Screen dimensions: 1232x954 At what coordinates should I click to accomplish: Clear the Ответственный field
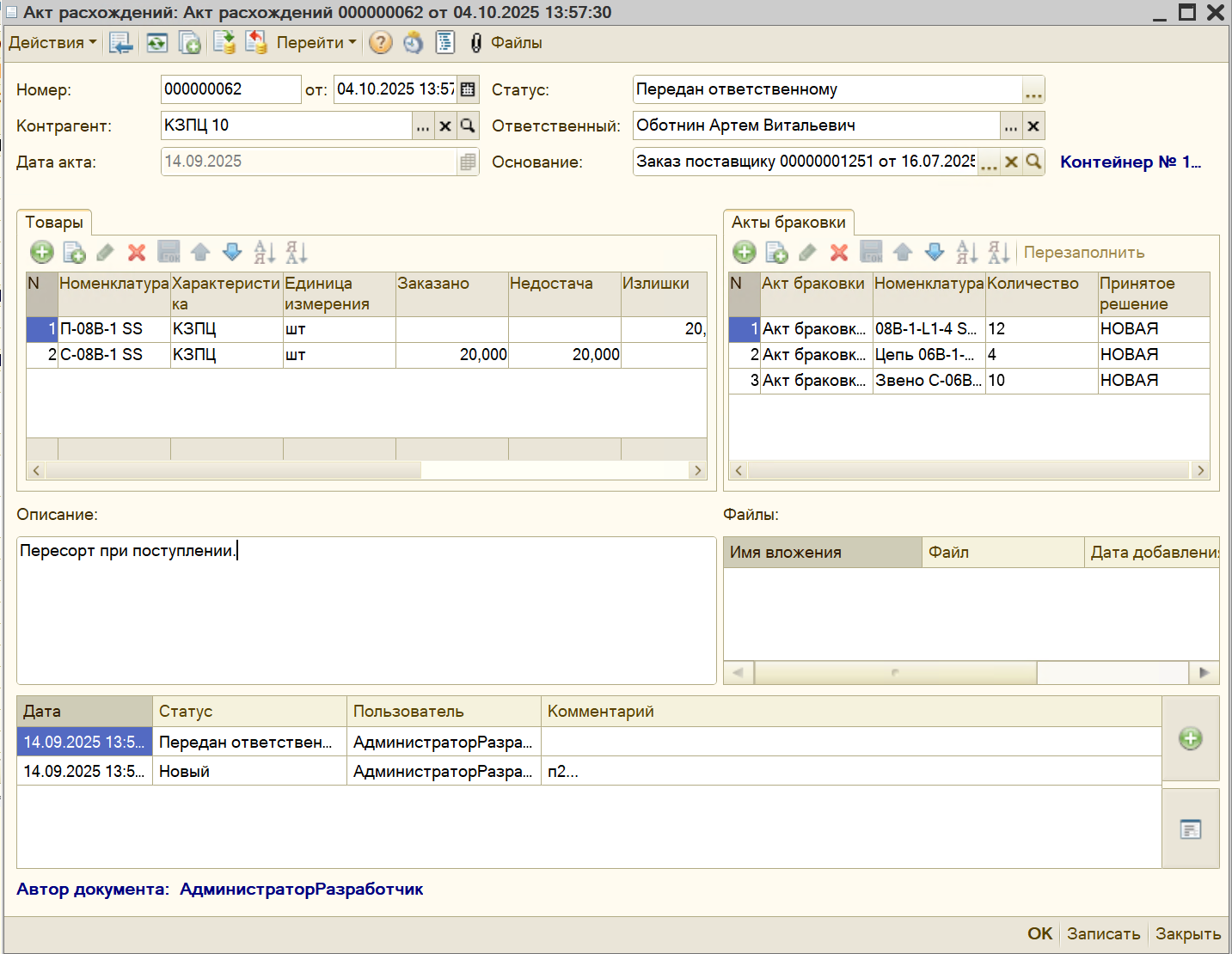point(1033,125)
